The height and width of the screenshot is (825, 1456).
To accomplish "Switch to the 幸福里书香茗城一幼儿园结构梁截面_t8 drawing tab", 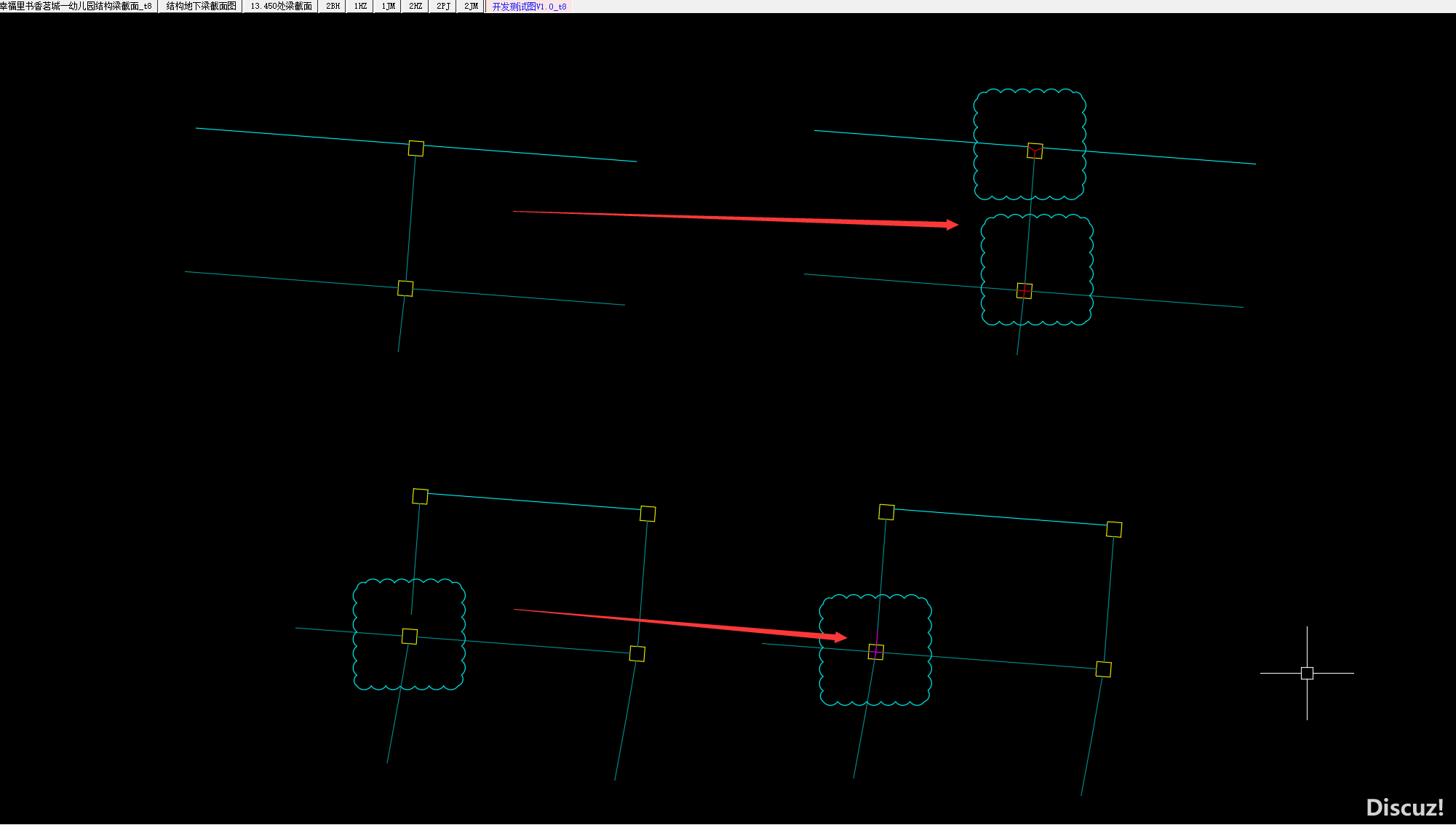I will coord(78,7).
